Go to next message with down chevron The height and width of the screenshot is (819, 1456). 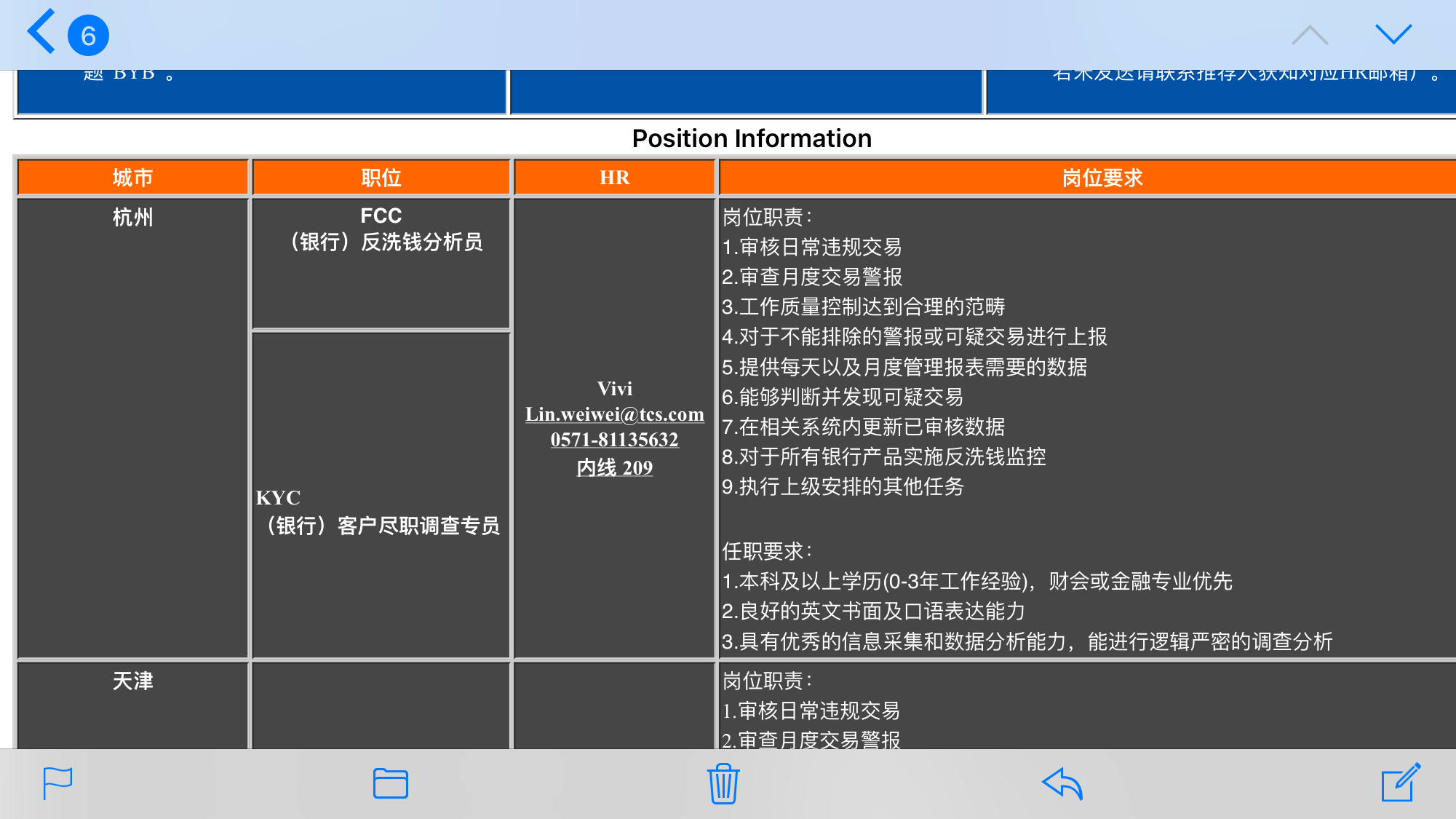point(1393,34)
